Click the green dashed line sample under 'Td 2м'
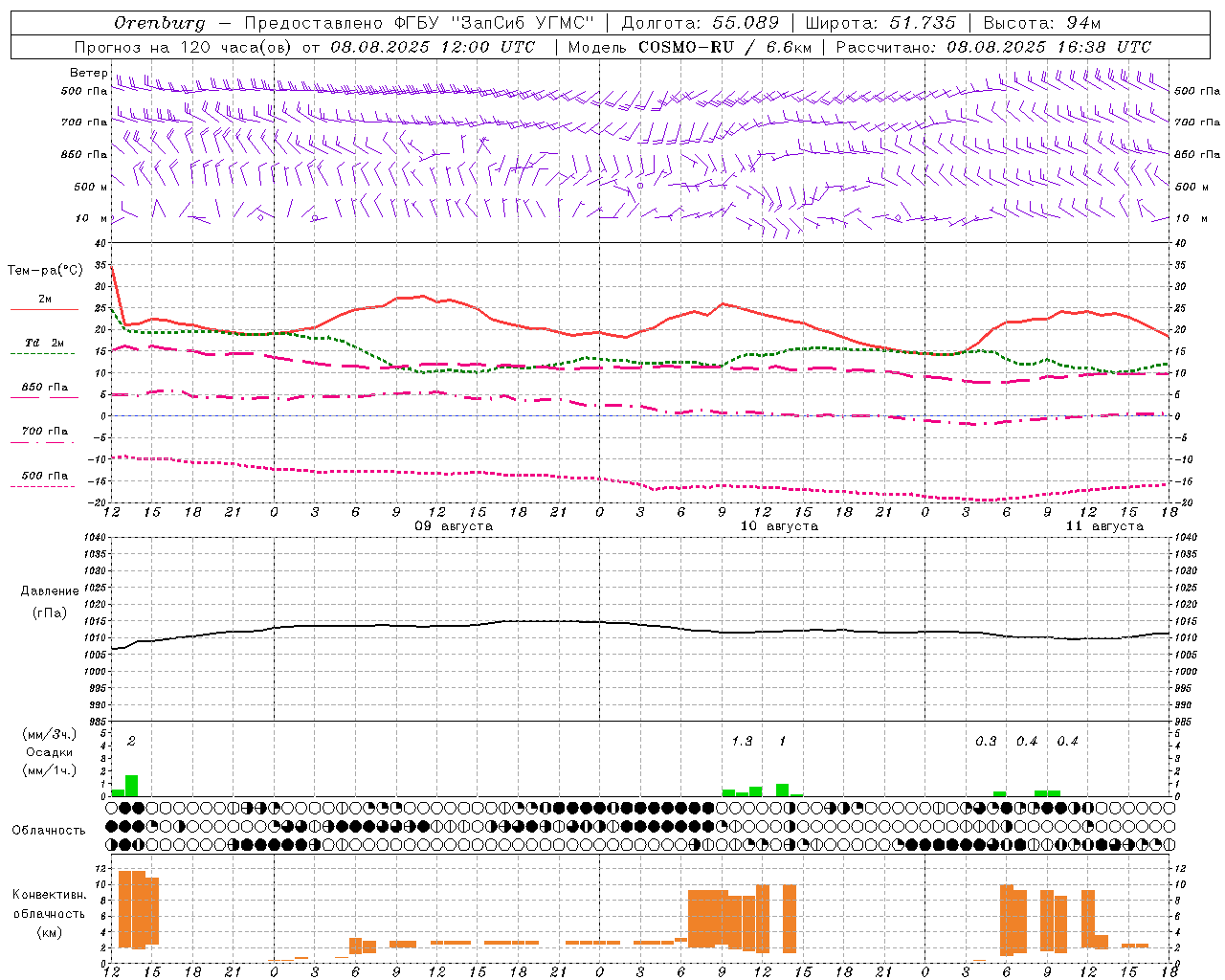Image resolution: width=1225 pixels, height=980 pixels. tap(42, 354)
